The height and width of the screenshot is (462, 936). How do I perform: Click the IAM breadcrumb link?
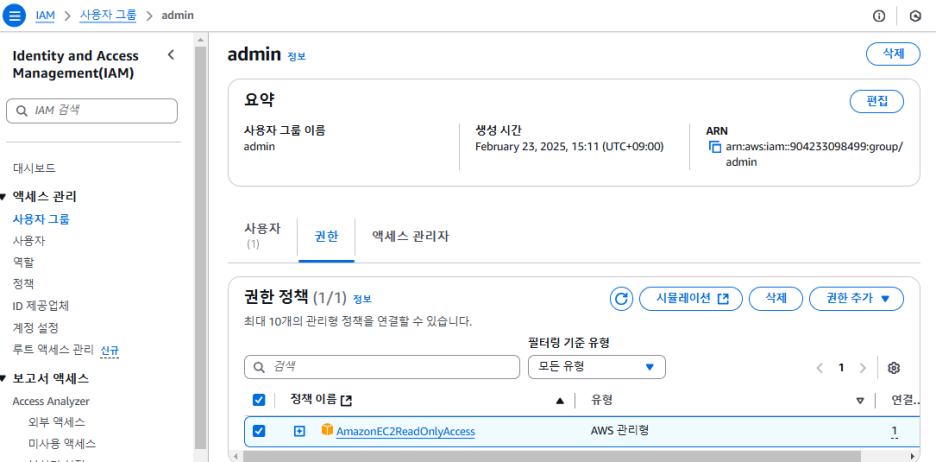point(45,16)
